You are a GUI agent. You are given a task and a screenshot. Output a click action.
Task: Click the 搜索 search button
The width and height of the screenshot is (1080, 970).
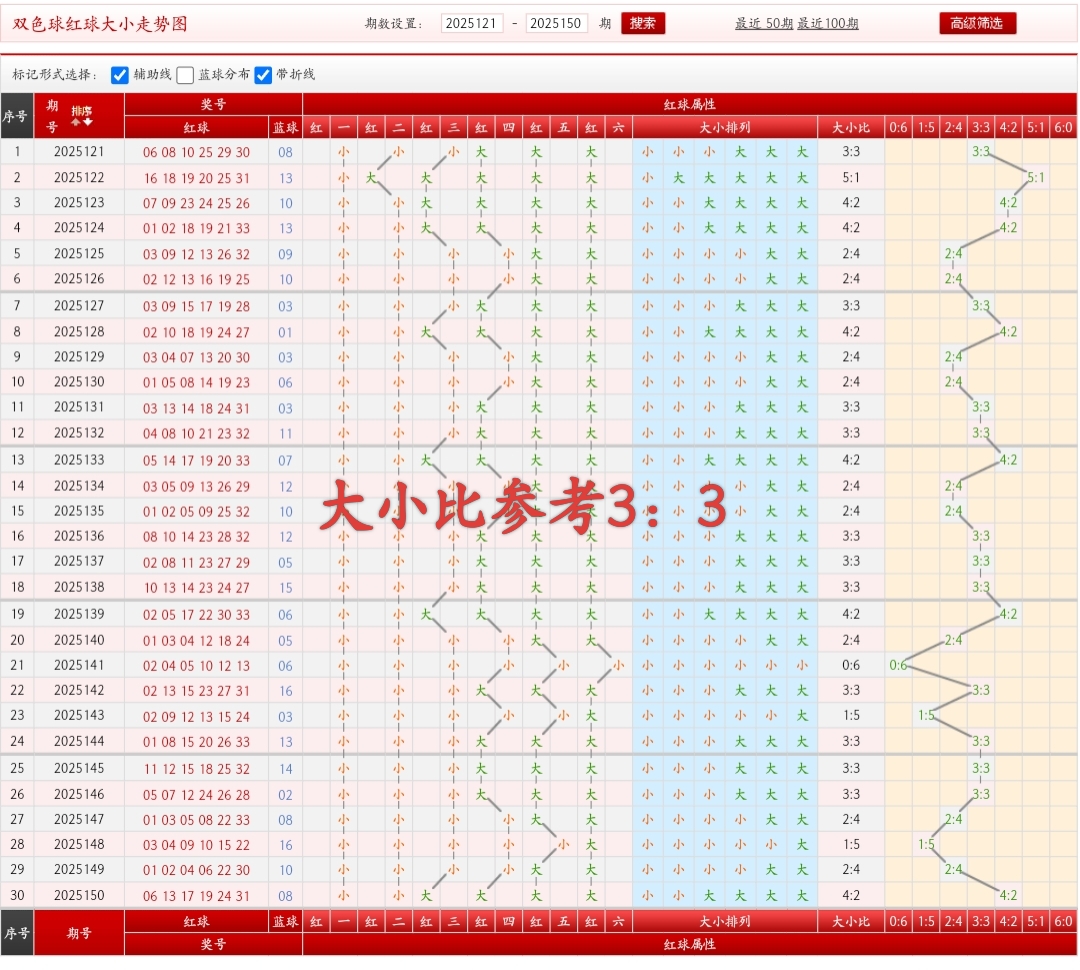643,23
